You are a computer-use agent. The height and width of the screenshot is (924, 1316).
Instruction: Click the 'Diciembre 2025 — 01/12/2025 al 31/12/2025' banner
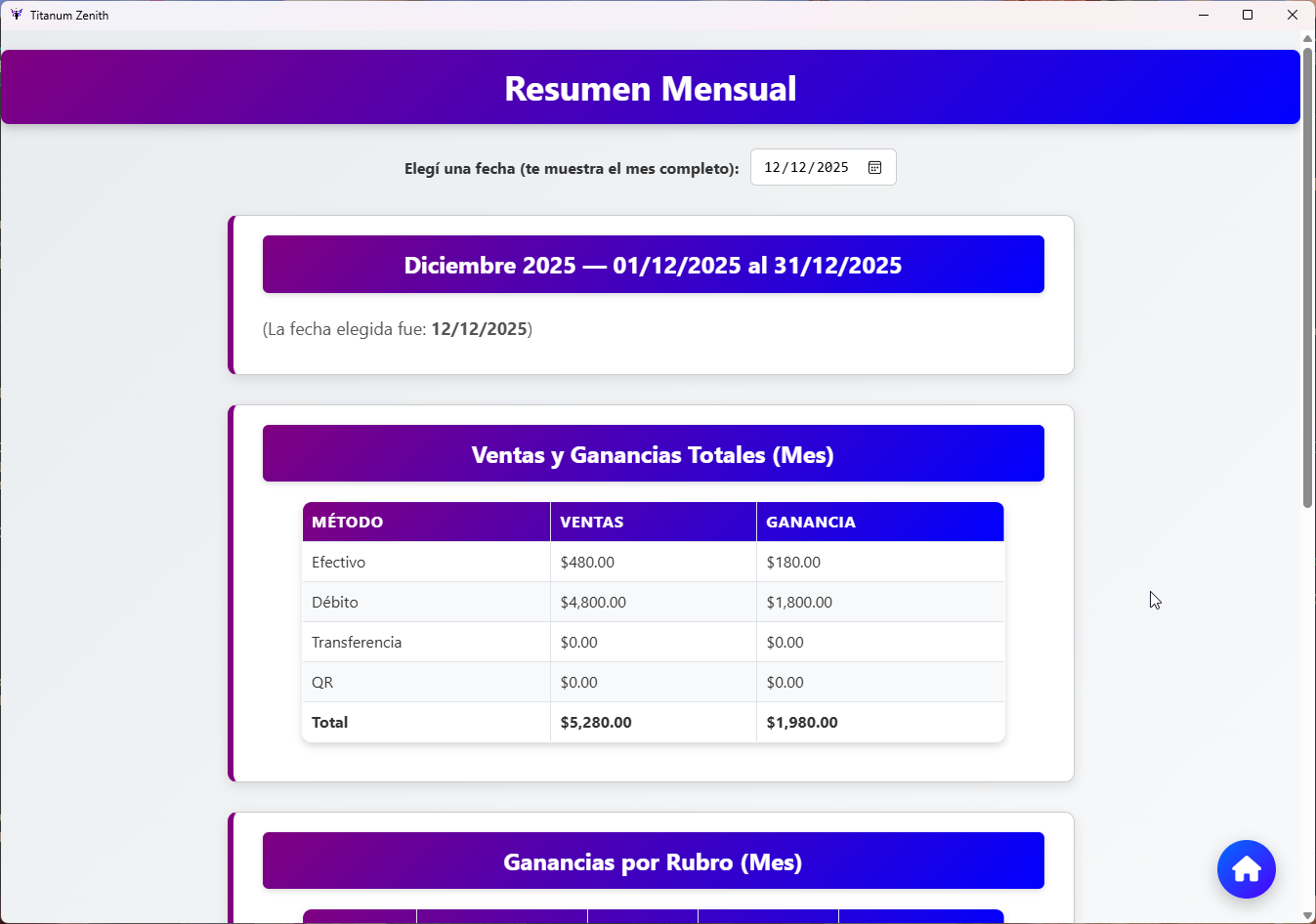click(653, 264)
